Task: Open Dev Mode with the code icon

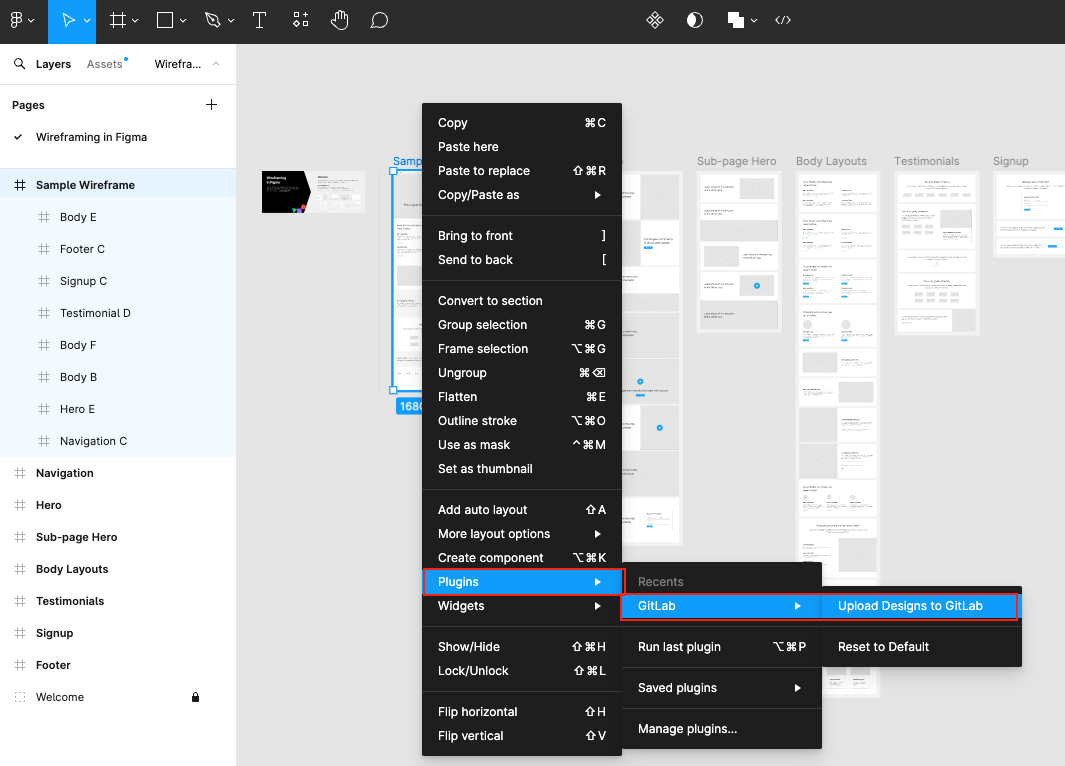Action: click(783, 19)
